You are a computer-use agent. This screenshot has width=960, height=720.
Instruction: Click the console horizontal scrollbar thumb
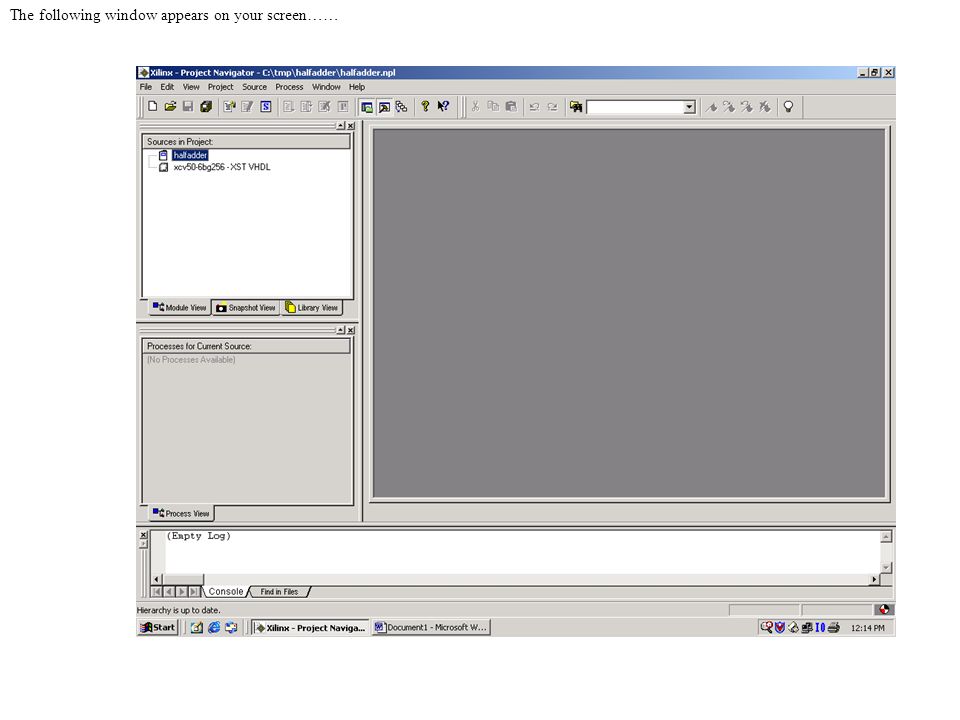pos(182,579)
